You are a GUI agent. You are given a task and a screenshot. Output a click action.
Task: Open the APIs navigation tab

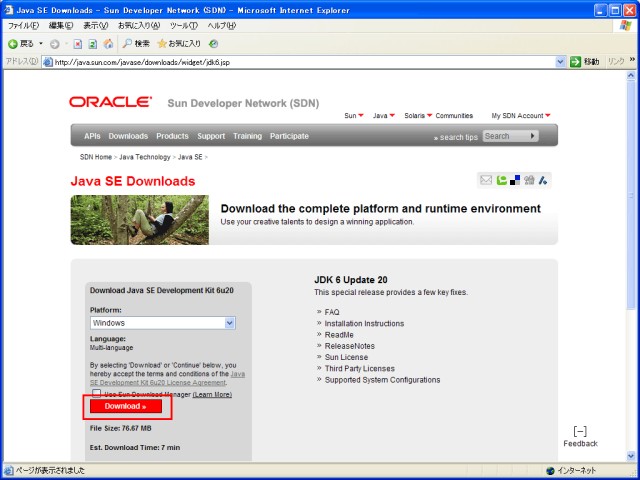tap(92, 136)
